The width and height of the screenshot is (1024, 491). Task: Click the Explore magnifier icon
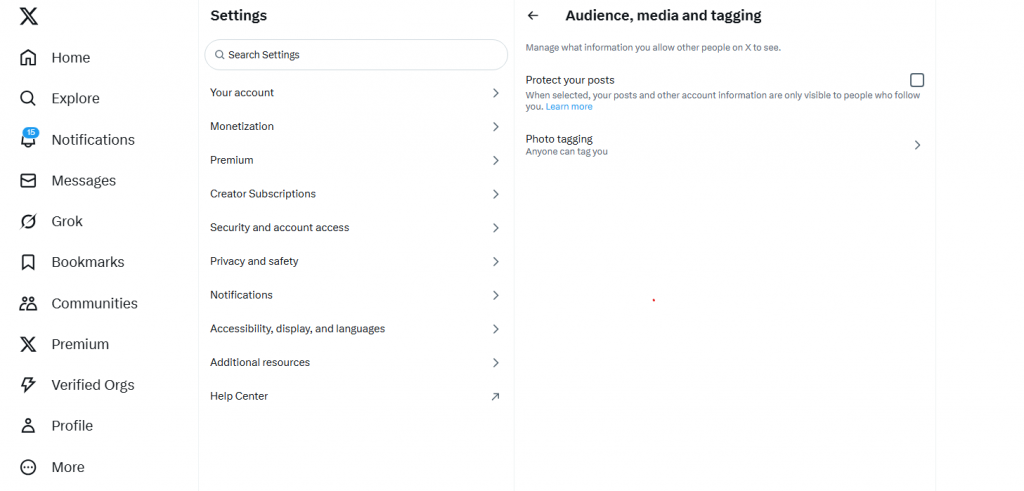point(28,99)
